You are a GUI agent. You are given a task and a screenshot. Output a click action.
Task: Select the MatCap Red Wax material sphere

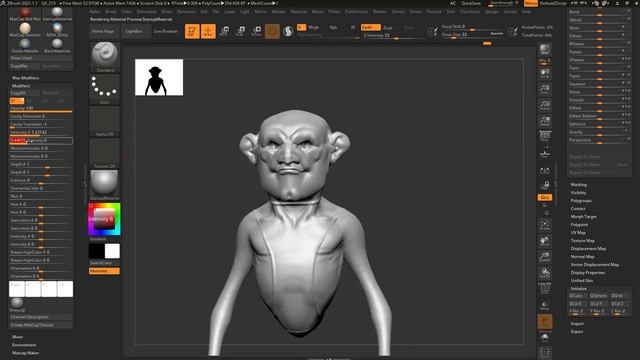pos(25,12)
